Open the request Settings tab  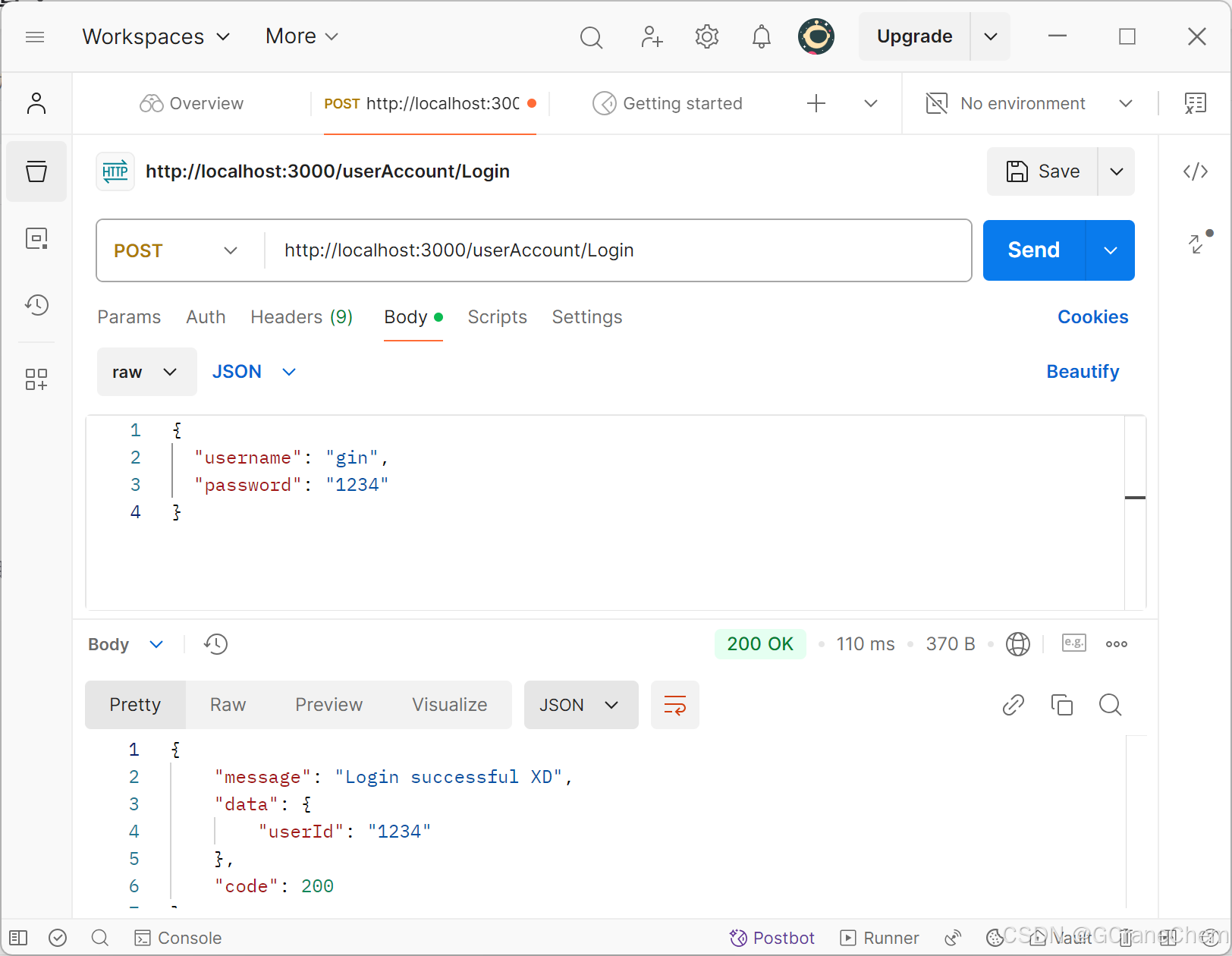[587, 317]
